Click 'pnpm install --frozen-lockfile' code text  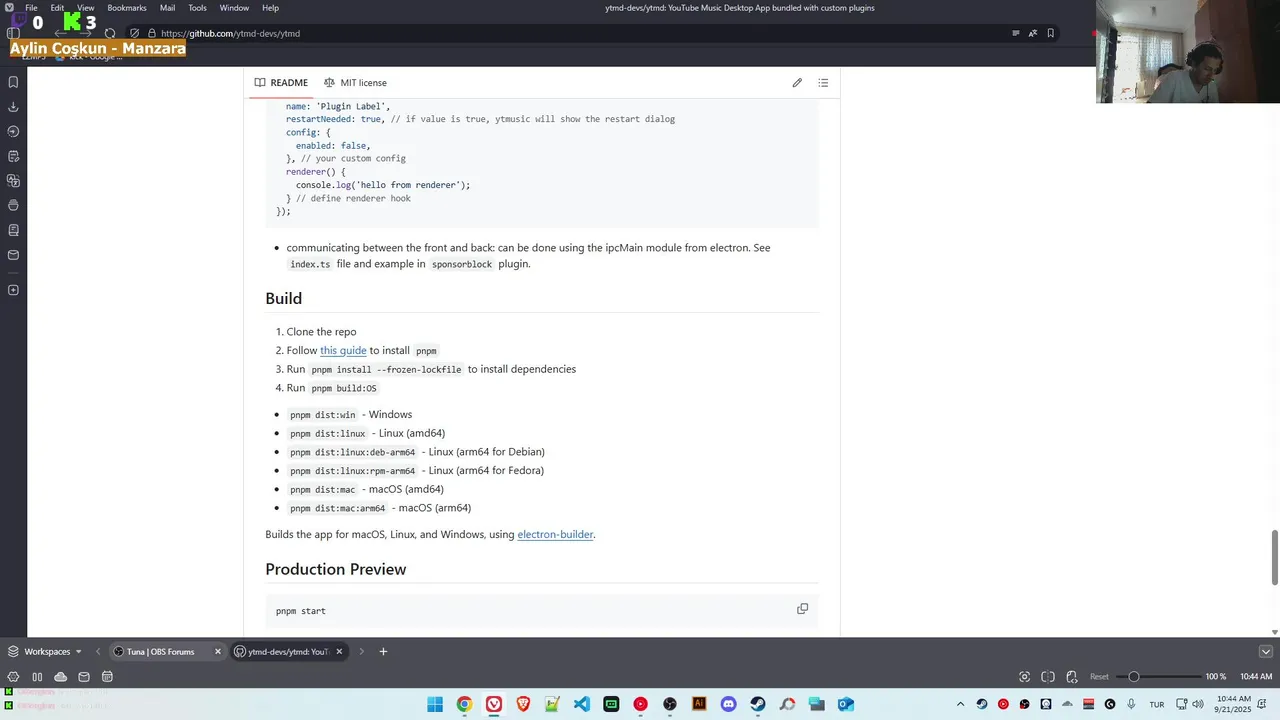pyautogui.click(x=386, y=369)
